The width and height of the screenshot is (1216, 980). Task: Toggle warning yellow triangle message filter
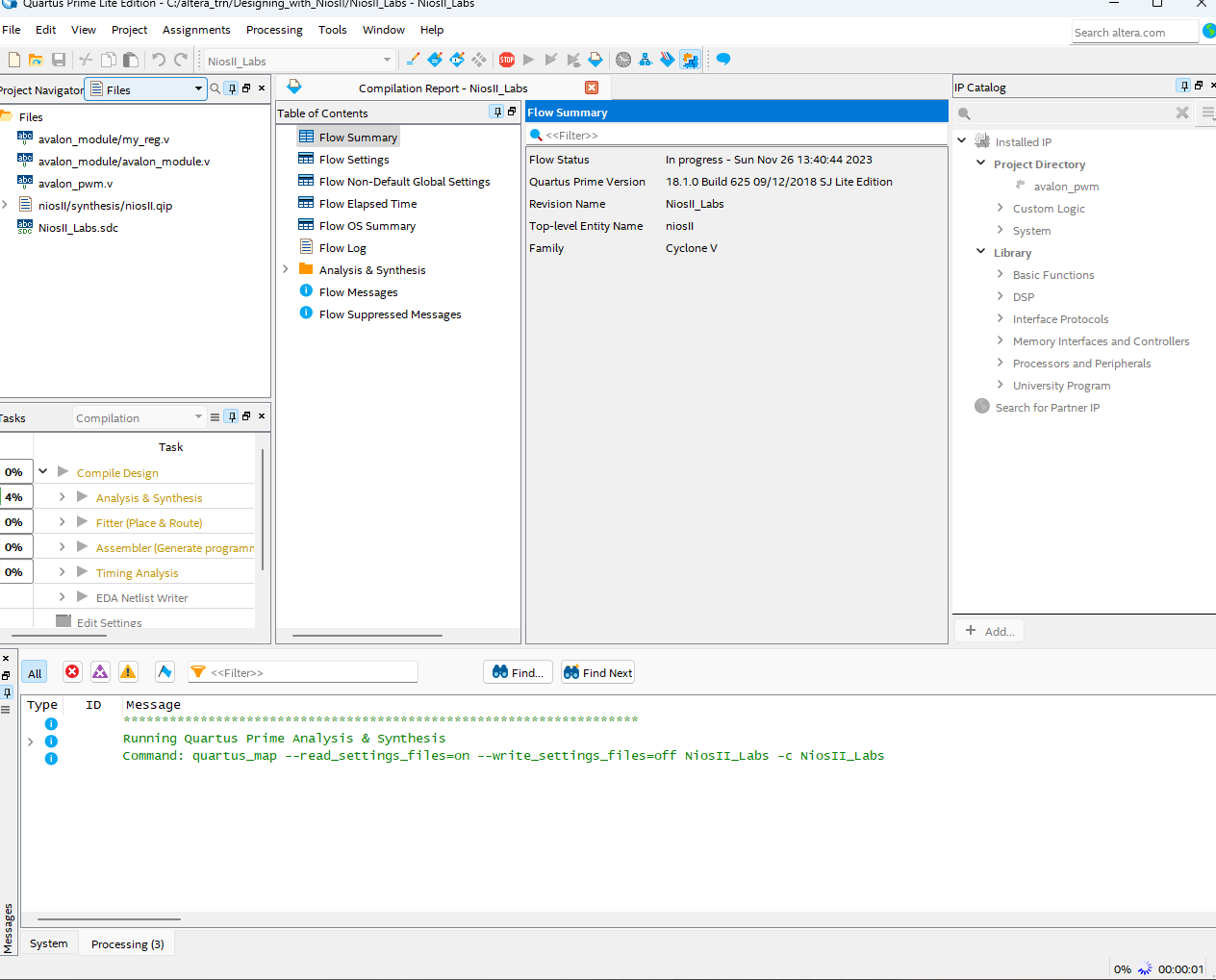128,672
